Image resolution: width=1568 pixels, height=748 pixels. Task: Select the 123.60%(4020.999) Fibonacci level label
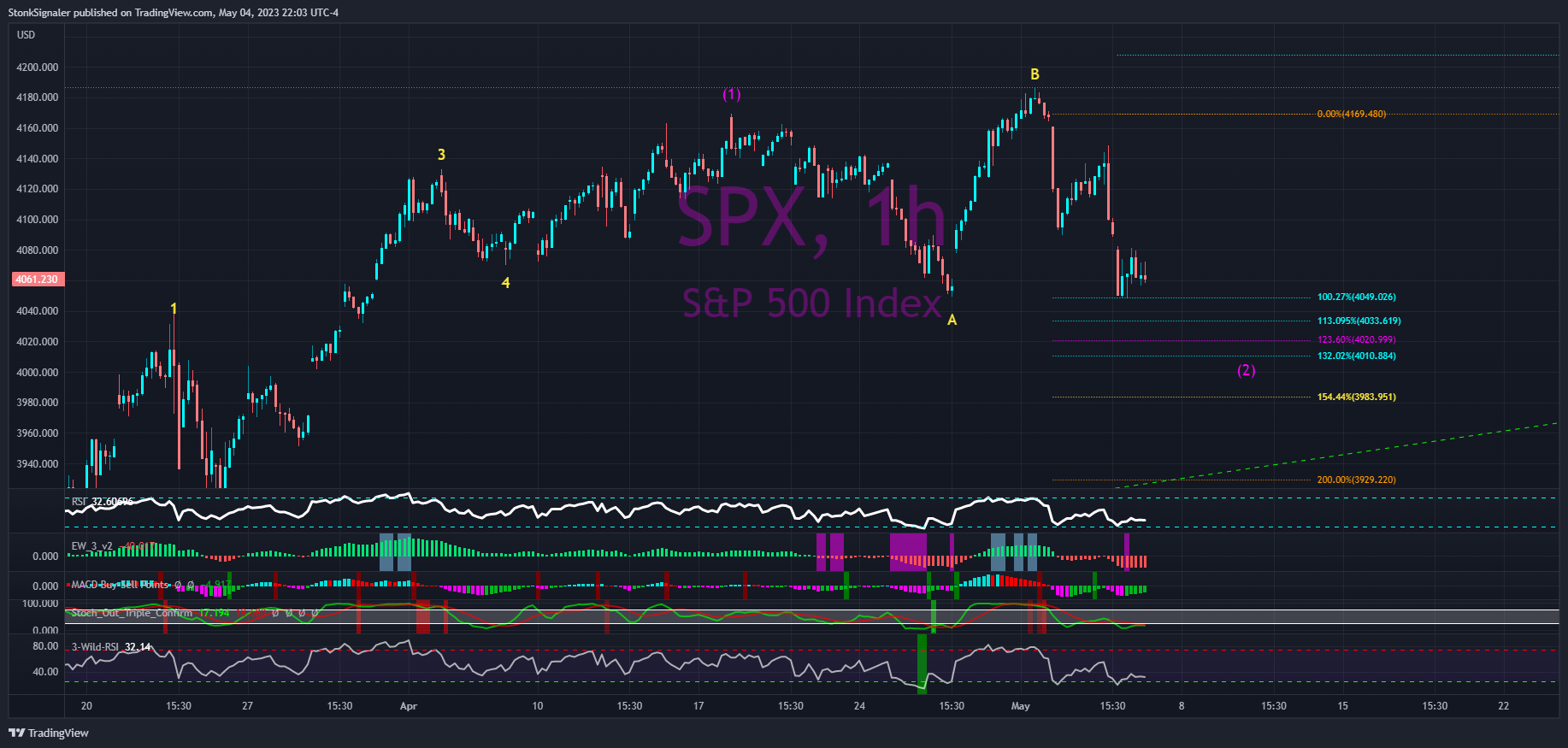point(1357,340)
